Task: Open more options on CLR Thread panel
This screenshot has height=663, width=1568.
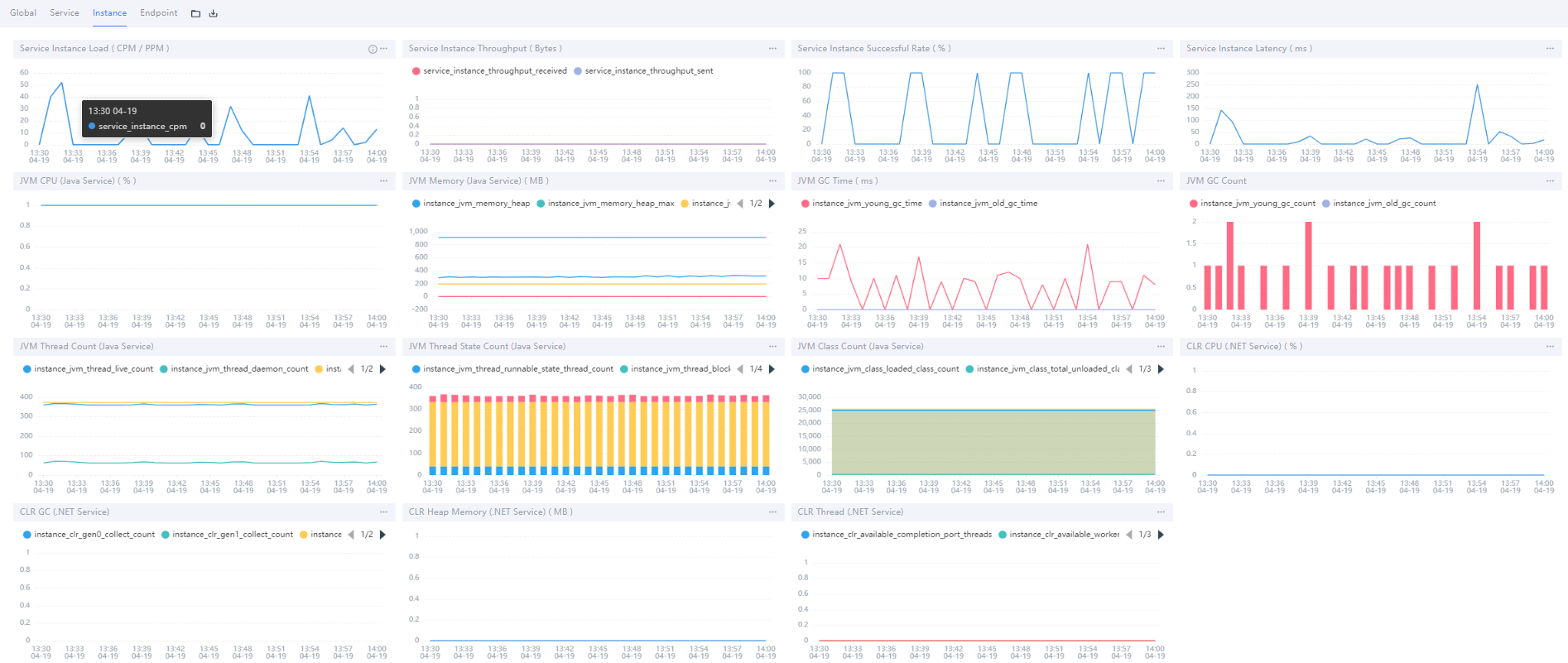Action: coord(1161,512)
